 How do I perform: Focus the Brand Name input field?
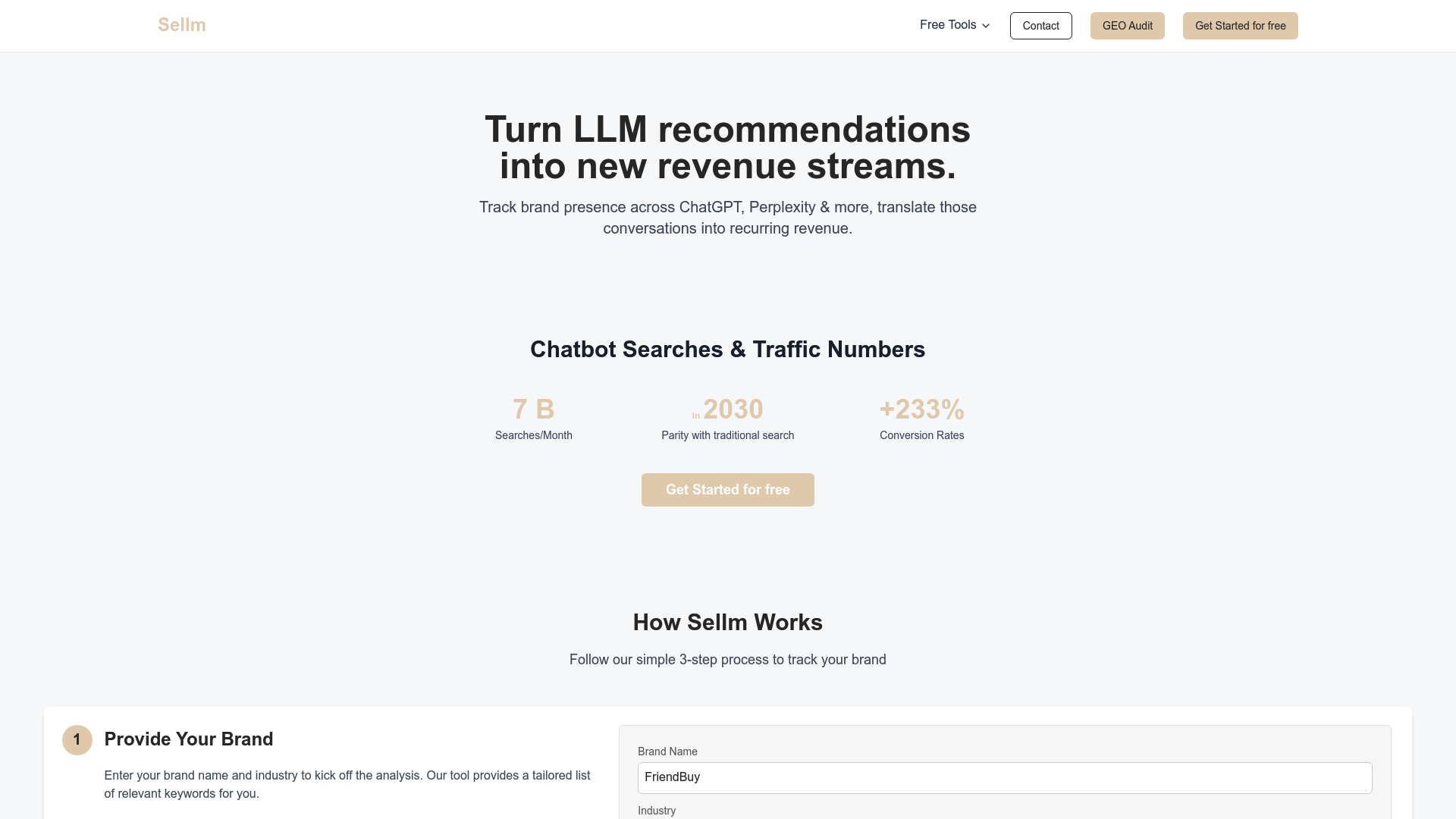pyautogui.click(x=1005, y=778)
